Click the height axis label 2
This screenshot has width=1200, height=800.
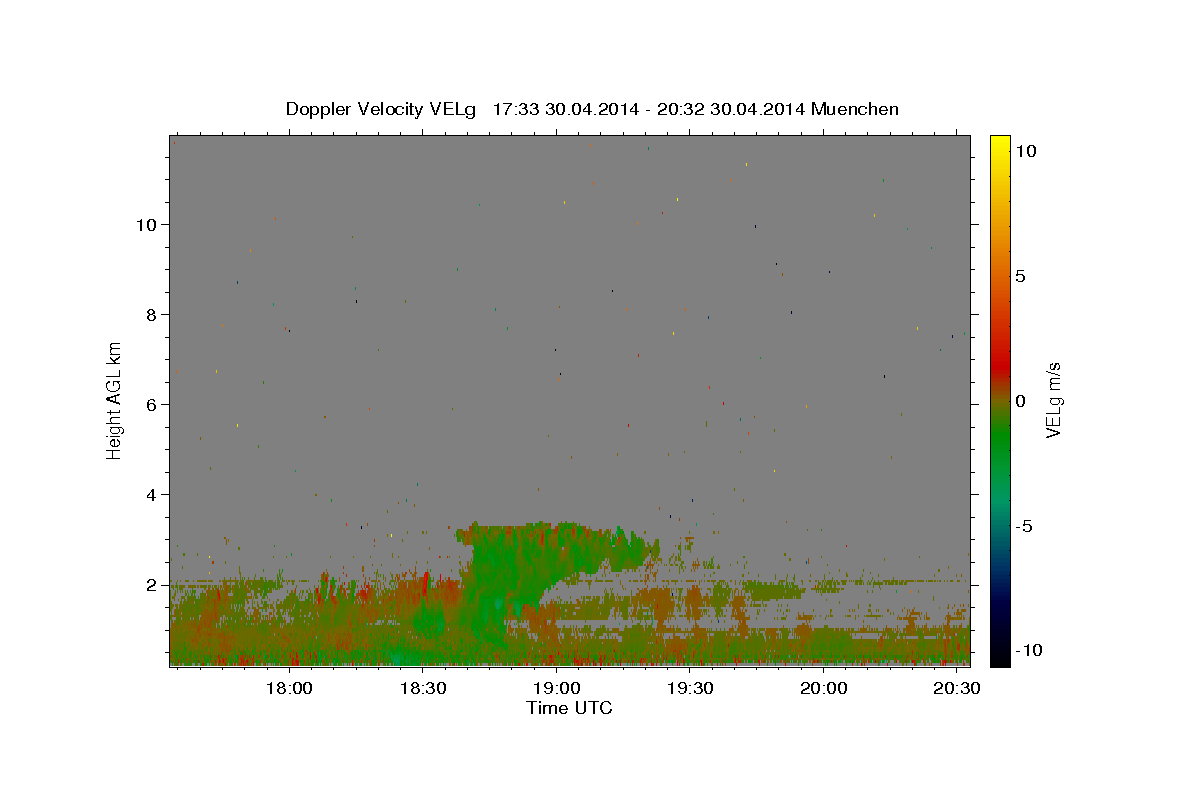click(x=151, y=584)
